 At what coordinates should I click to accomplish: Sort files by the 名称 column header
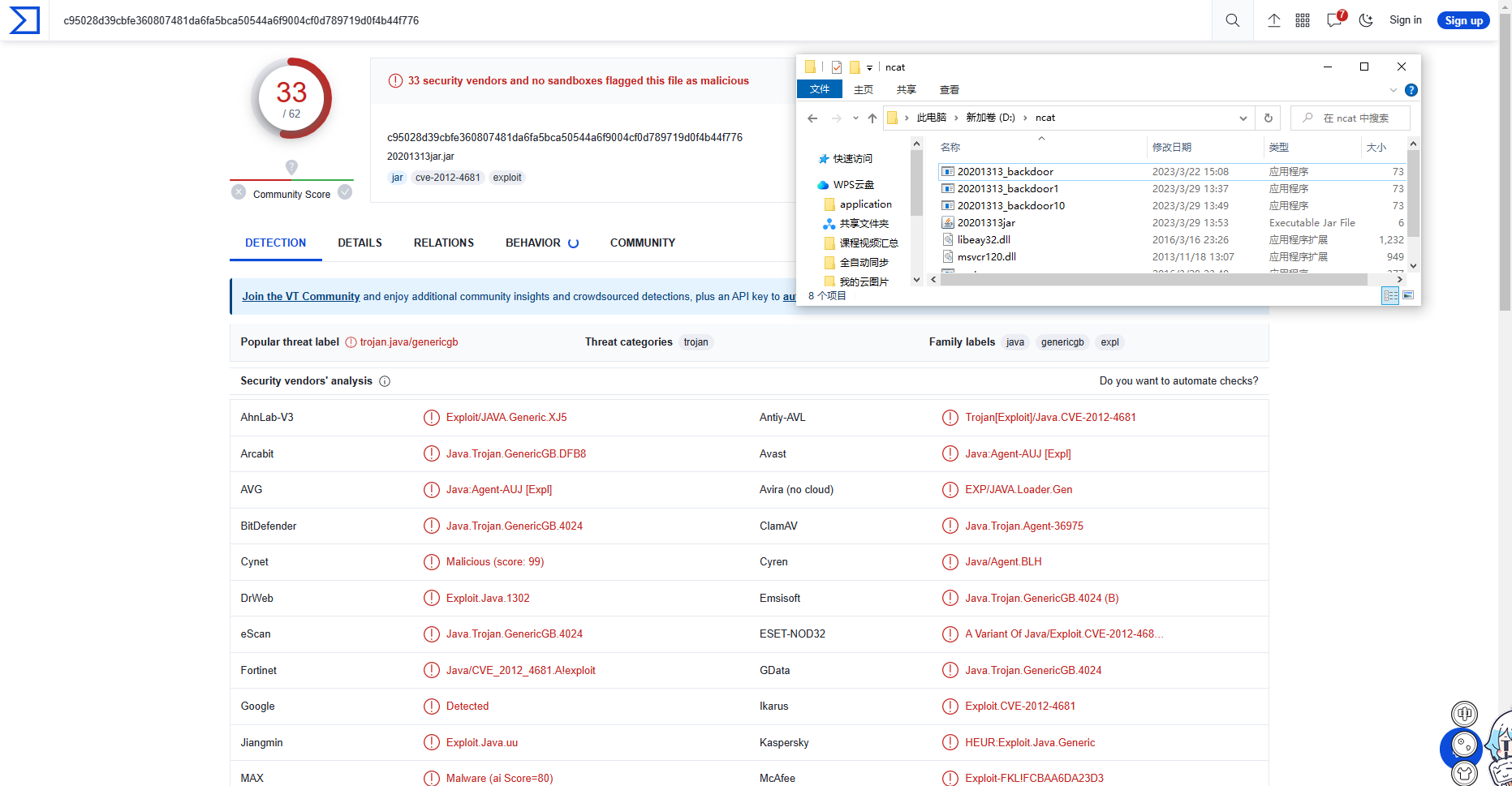[950, 148]
